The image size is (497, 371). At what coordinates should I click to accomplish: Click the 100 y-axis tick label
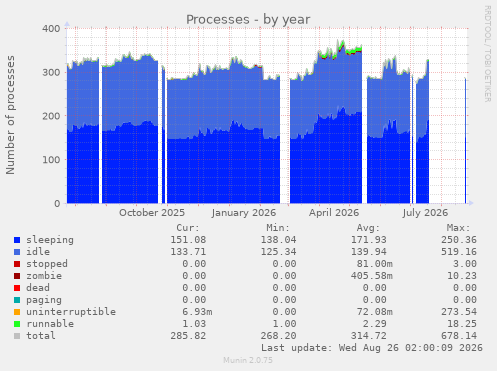51,160
